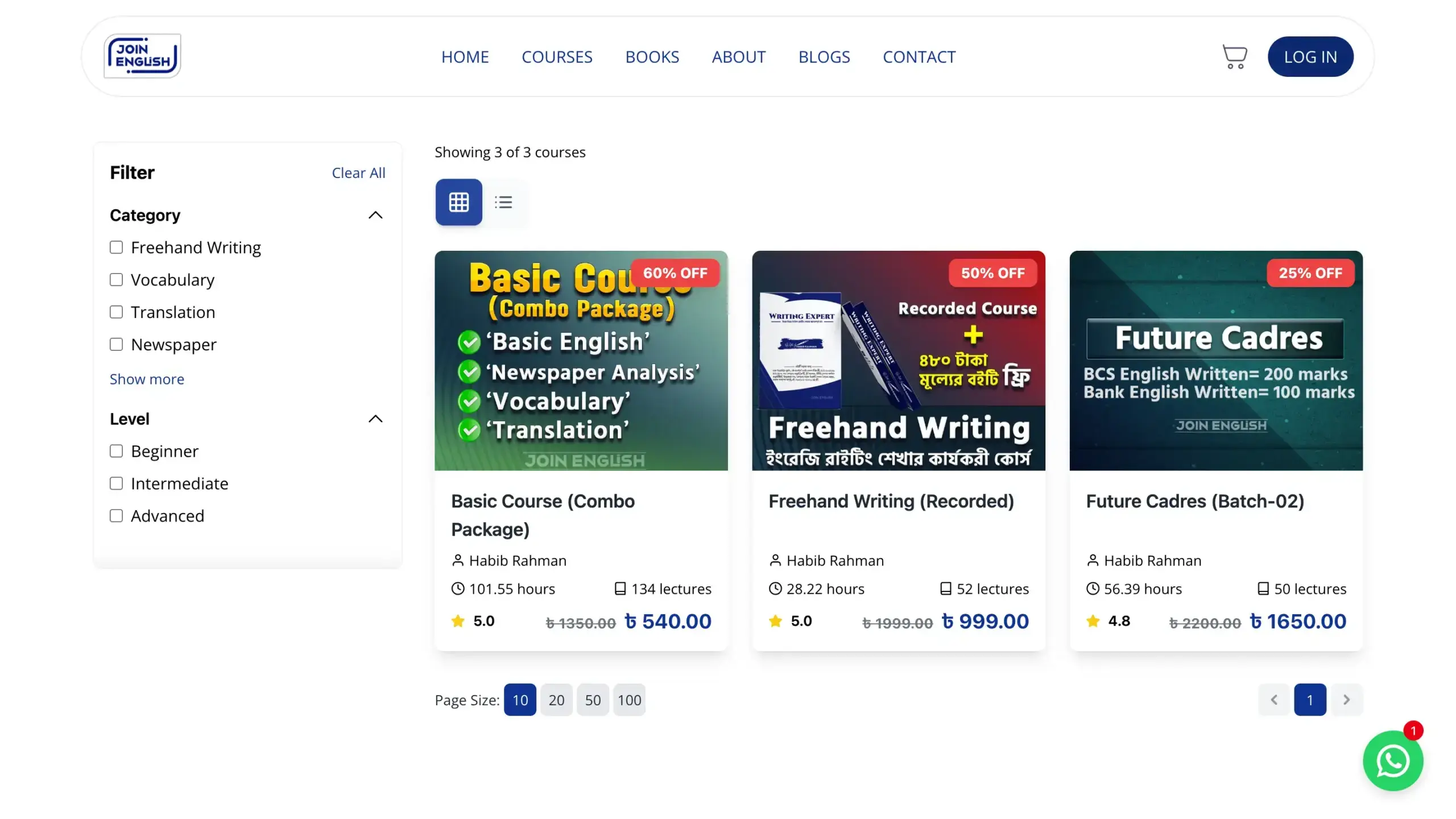Switch to grid view layout
This screenshot has width=1456, height=819.
pos(458,202)
